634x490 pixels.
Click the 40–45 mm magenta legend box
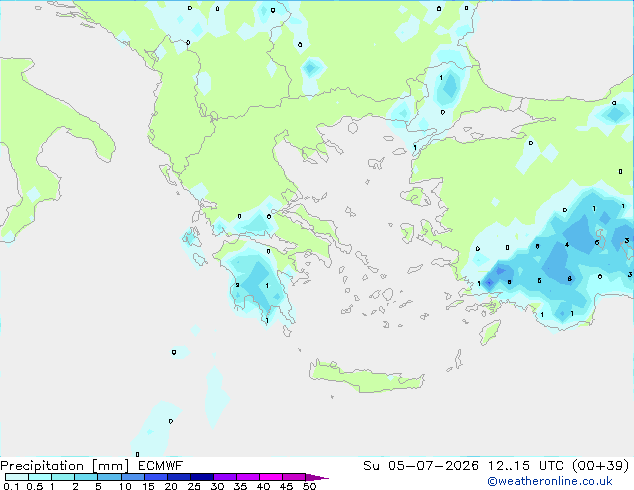tap(271, 477)
